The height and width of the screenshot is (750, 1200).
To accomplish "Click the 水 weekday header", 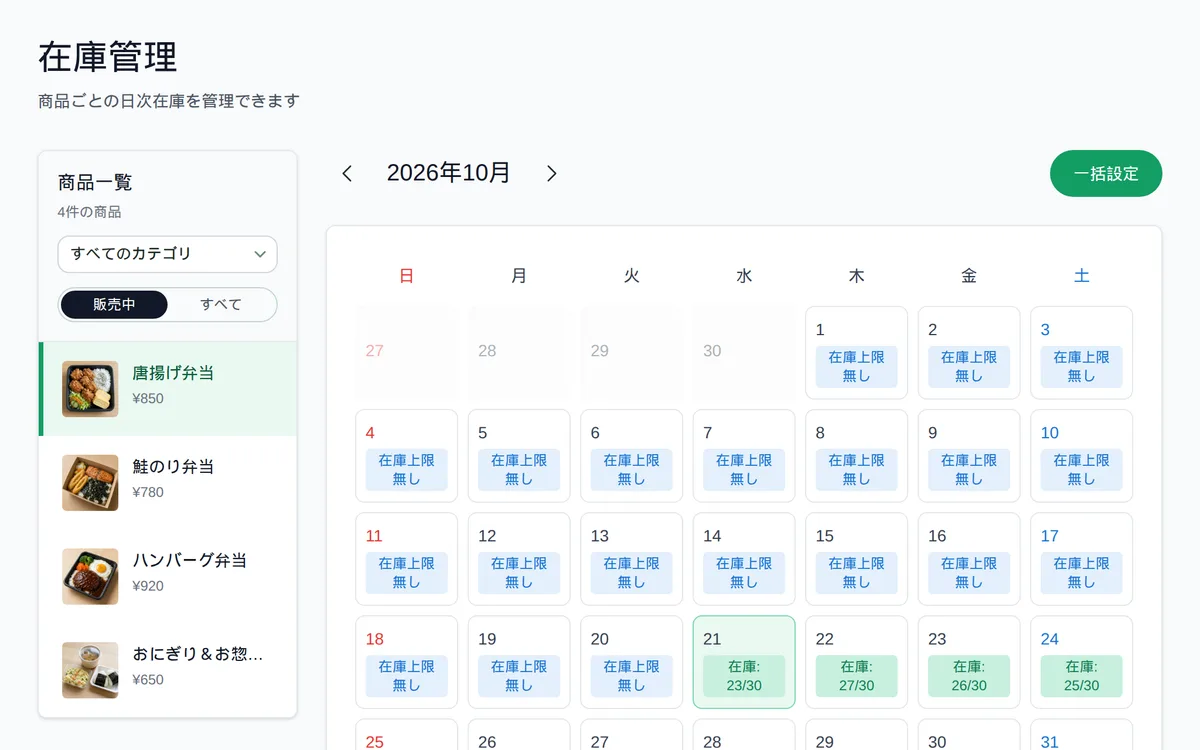I will tap(744, 276).
